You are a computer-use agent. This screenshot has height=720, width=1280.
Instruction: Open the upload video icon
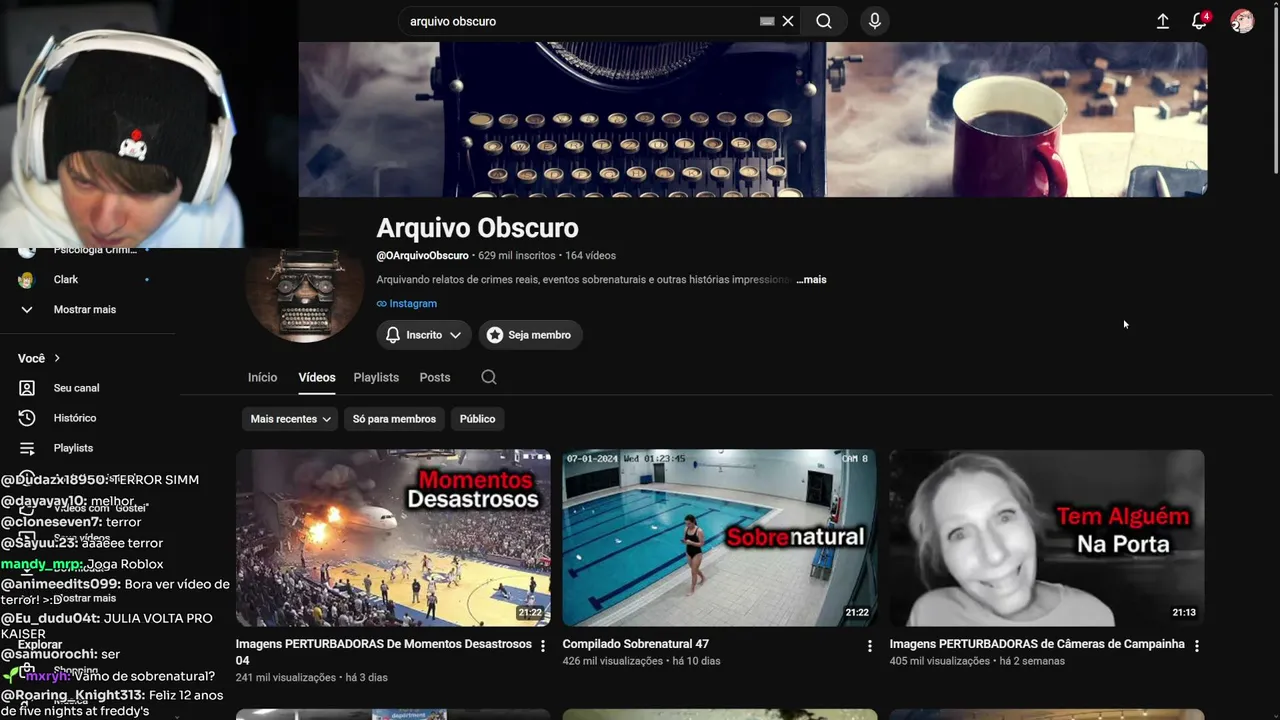coord(1163,21)
